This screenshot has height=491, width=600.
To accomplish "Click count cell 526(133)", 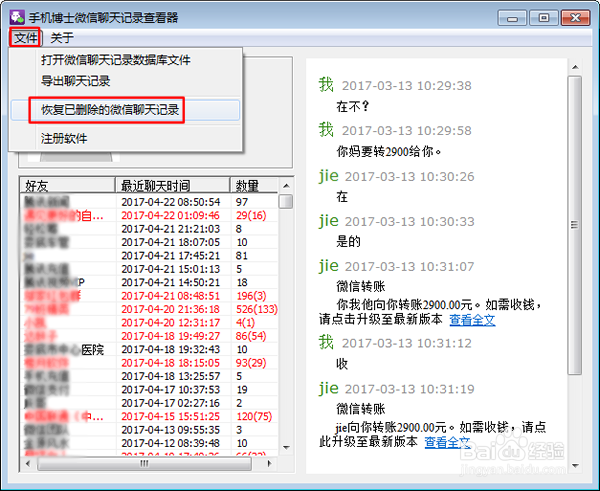I will [x=256, y=309].
